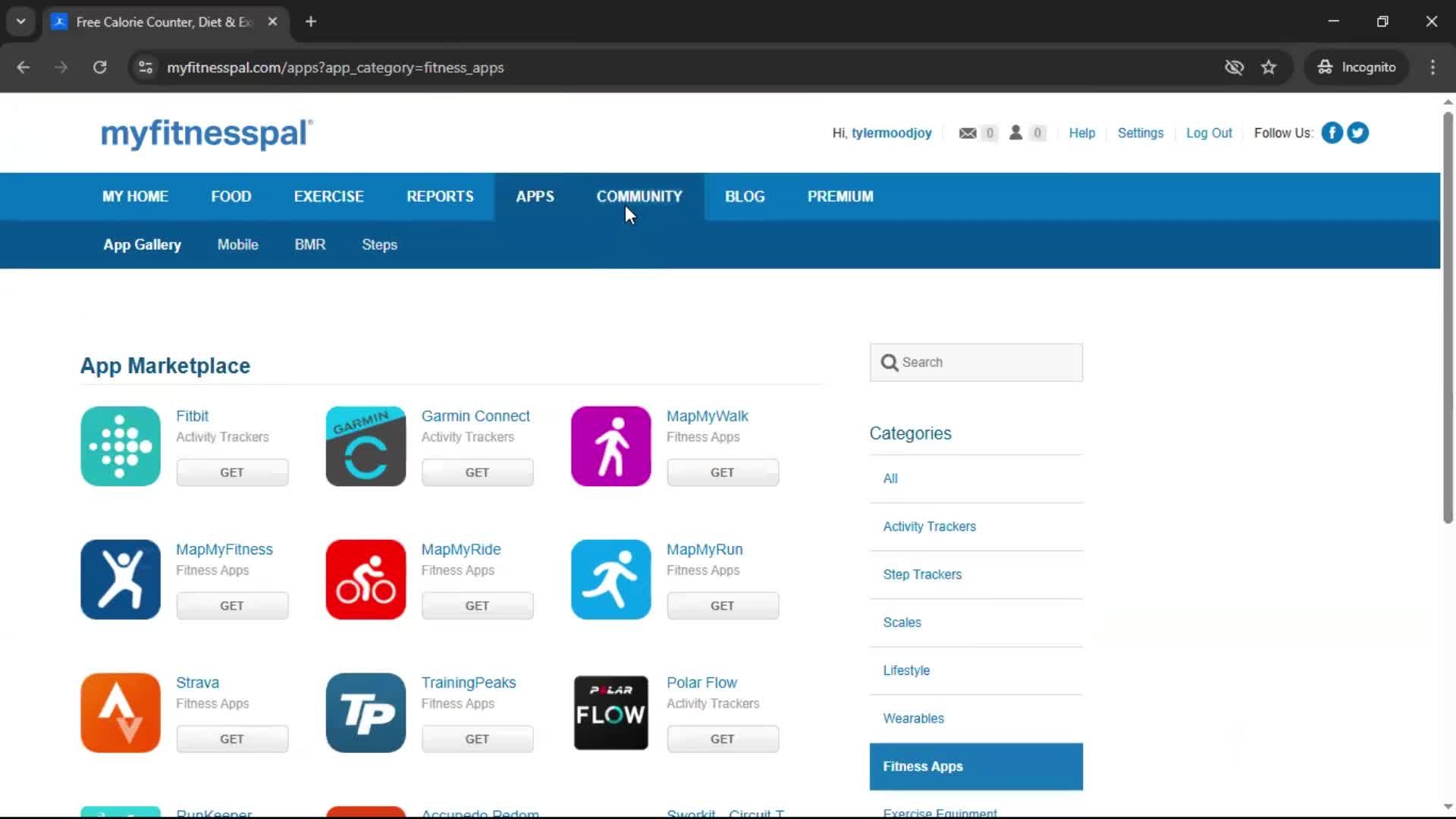Click the myfitnesspal logo
The image size is (1456, 819).
206,133
